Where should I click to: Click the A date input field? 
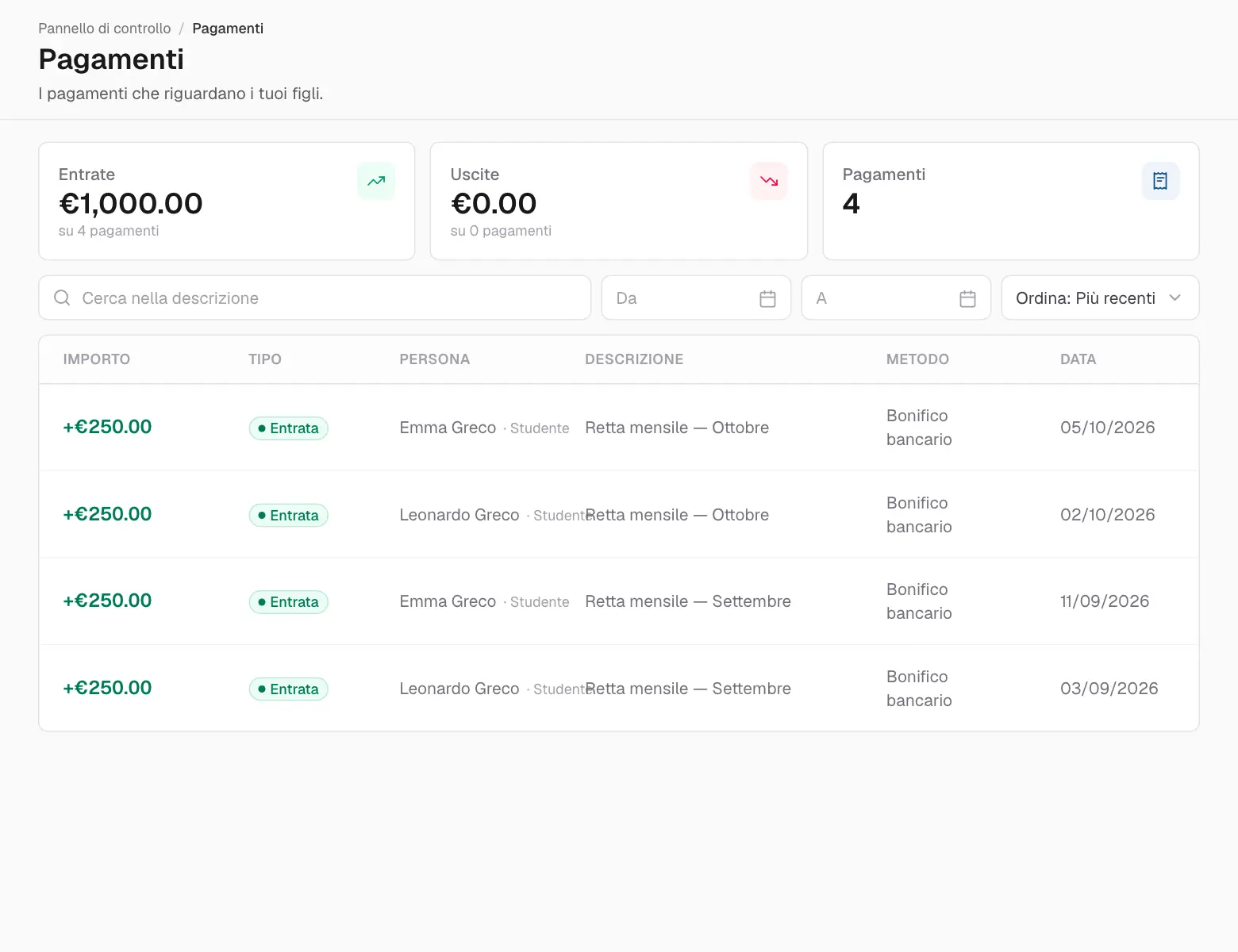click(x=896, y=297)
